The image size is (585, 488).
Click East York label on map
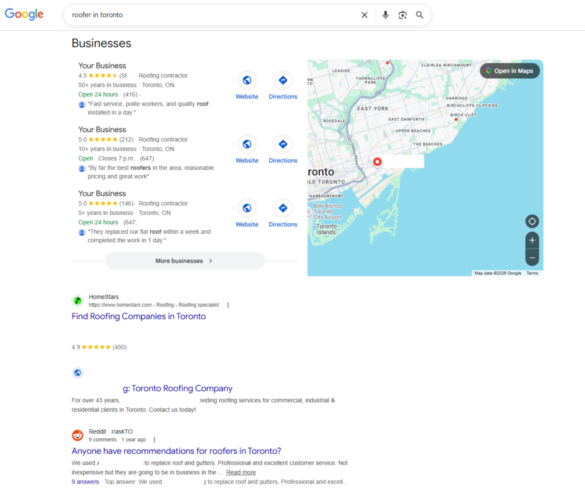[373, 108]
